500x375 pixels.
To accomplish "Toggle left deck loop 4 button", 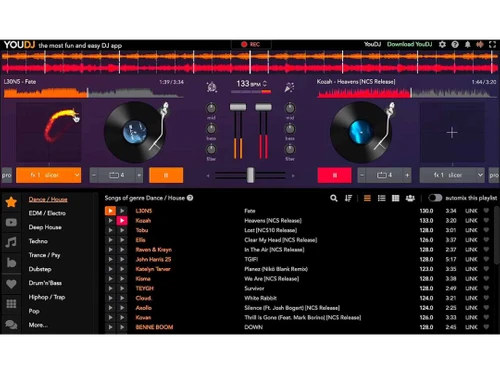I will pos(116,175).
